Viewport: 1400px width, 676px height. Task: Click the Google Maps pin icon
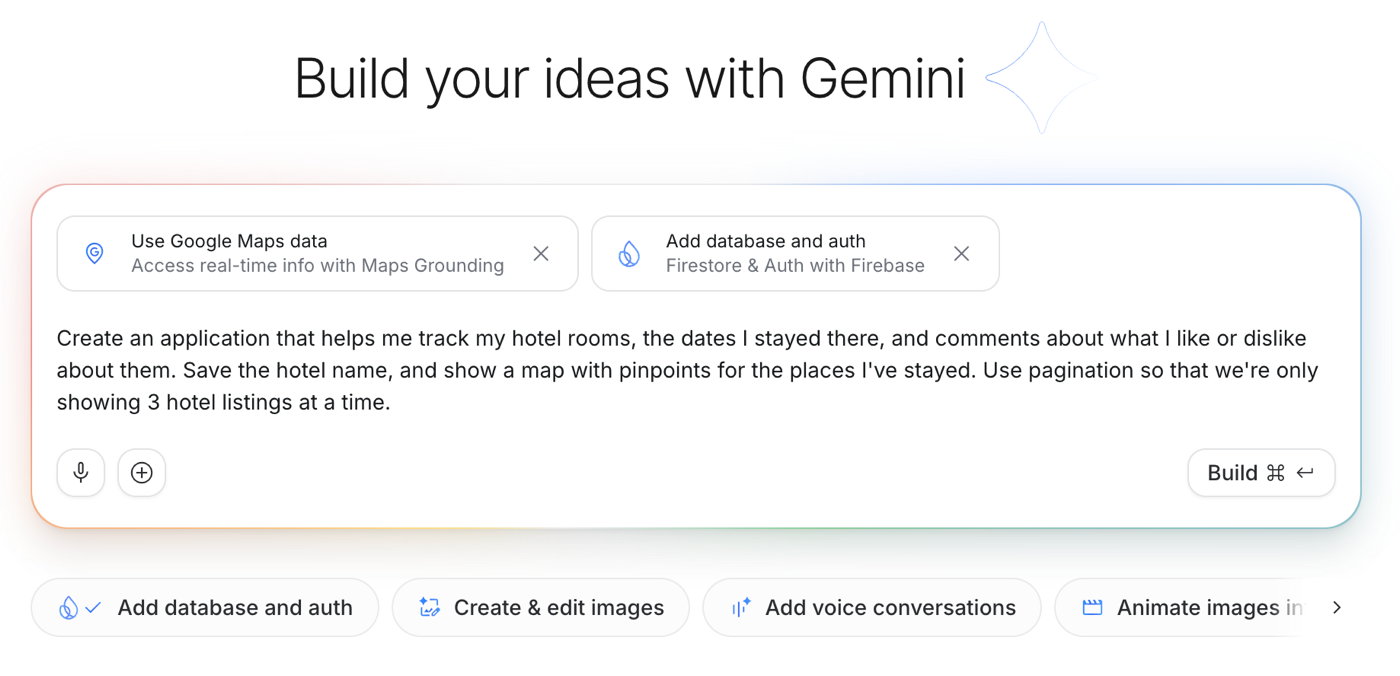pos(95,253)
